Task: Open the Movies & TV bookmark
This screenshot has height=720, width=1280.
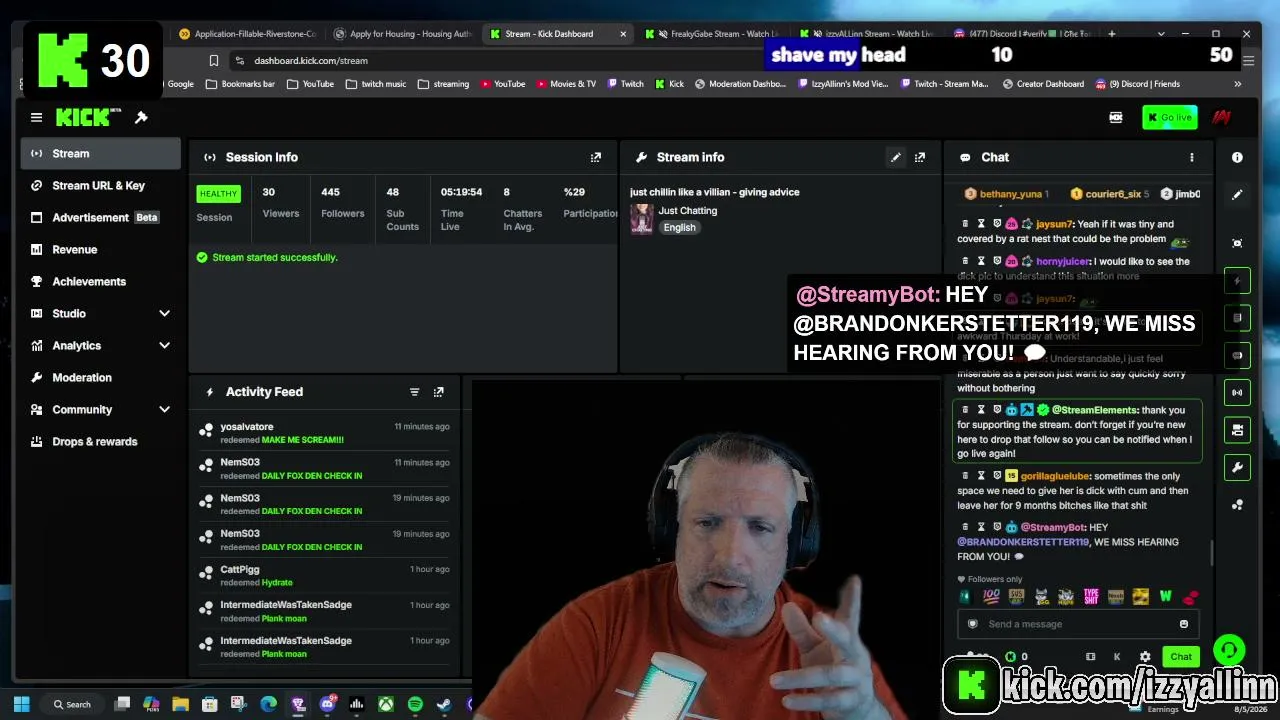Action: 566,84
